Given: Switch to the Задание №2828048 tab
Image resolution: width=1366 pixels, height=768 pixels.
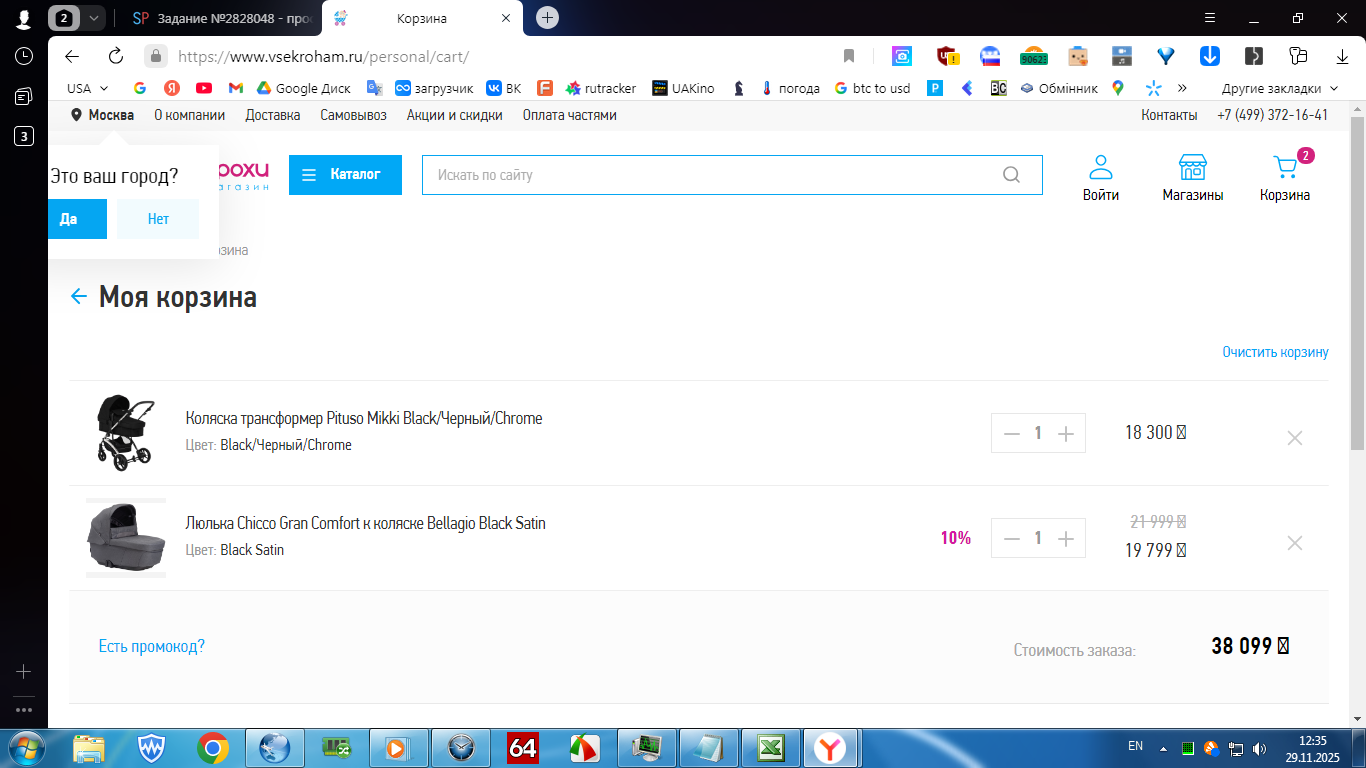Looking at the screenshot, I should [222, 18].
